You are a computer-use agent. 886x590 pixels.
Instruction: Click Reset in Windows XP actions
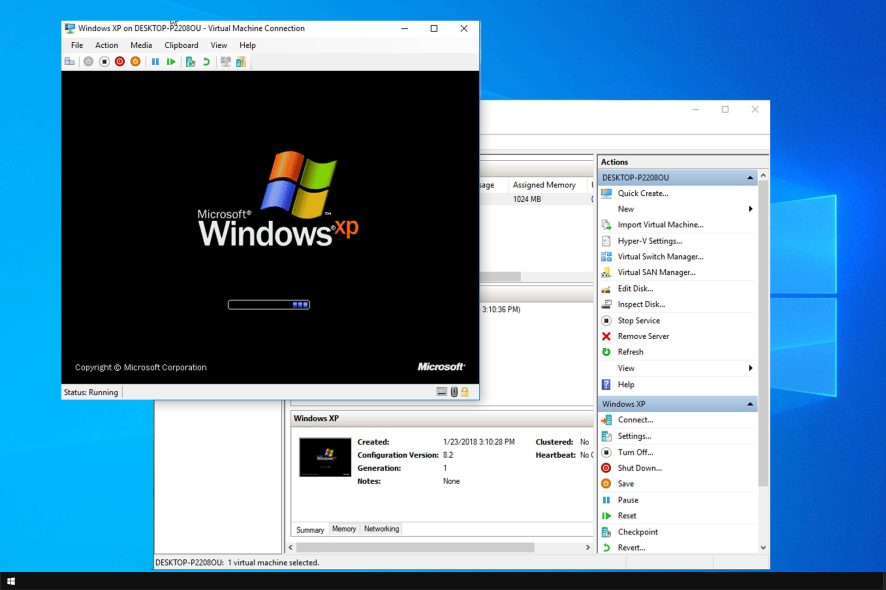[627, 516]
